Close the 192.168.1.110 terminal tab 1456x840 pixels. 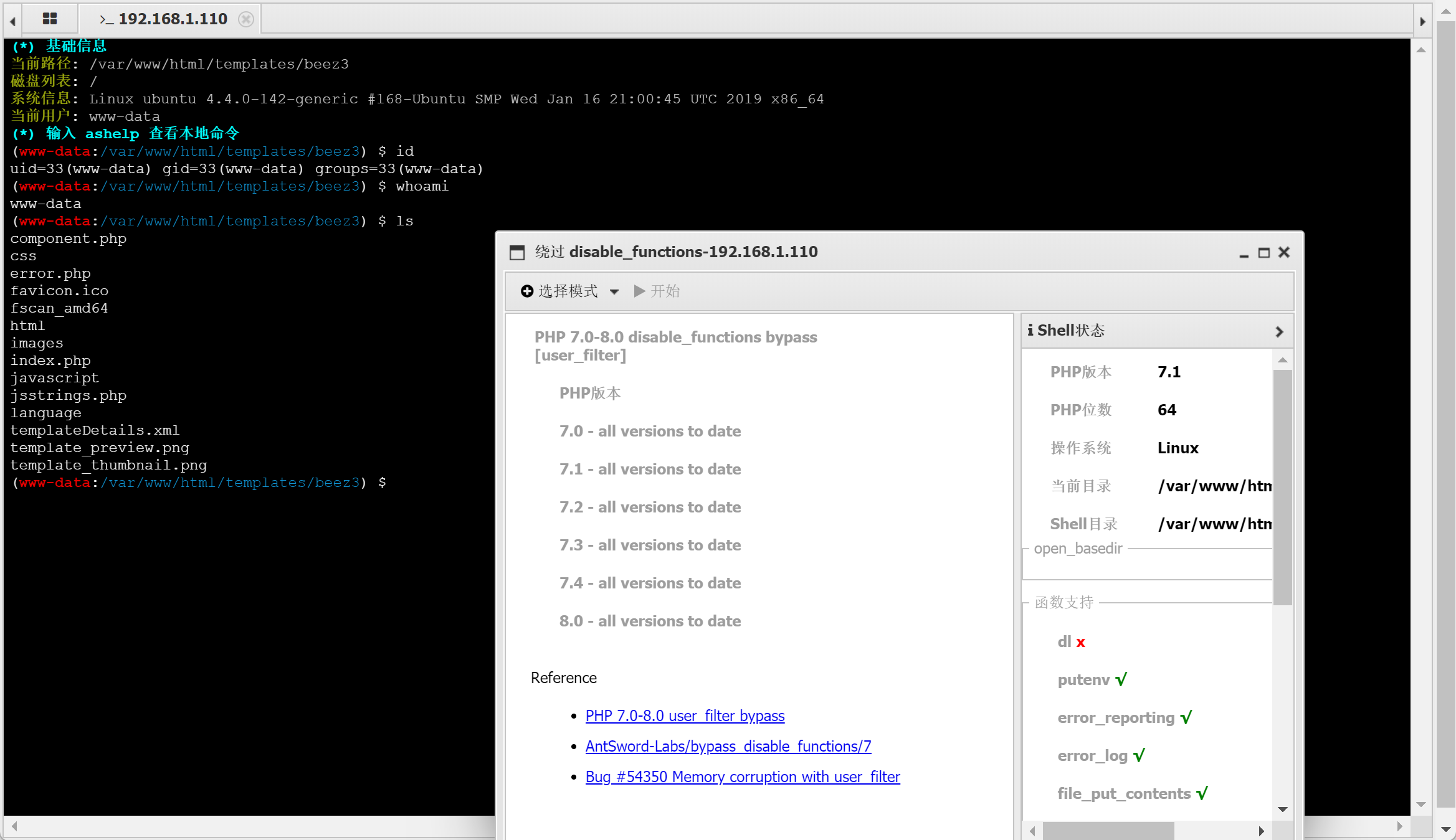(x=246, y=19)
